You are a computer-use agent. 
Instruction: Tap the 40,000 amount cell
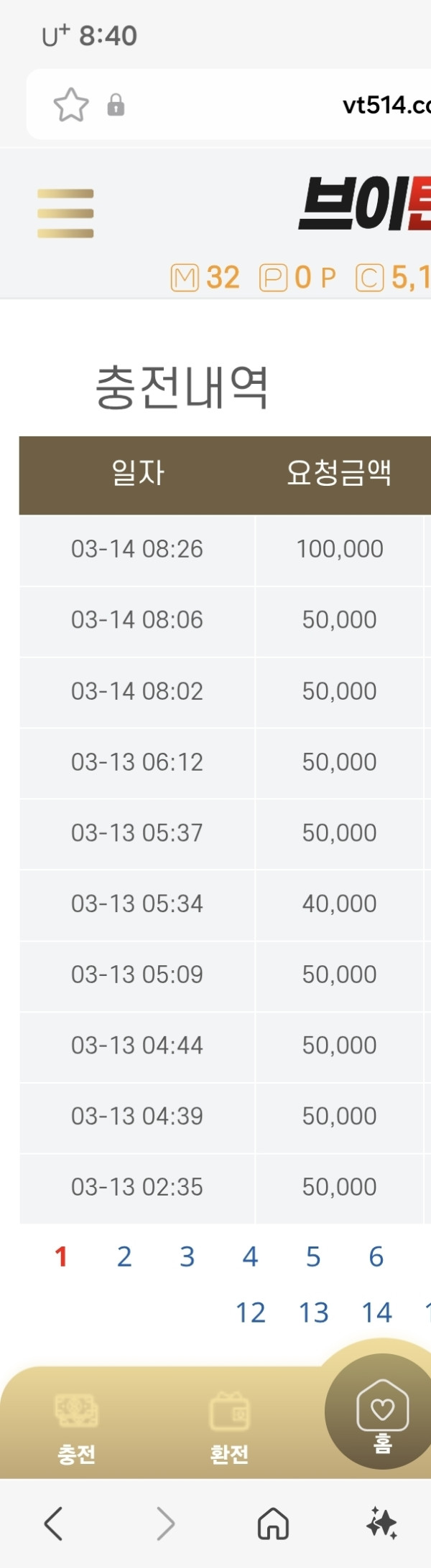tap(339, 903)
